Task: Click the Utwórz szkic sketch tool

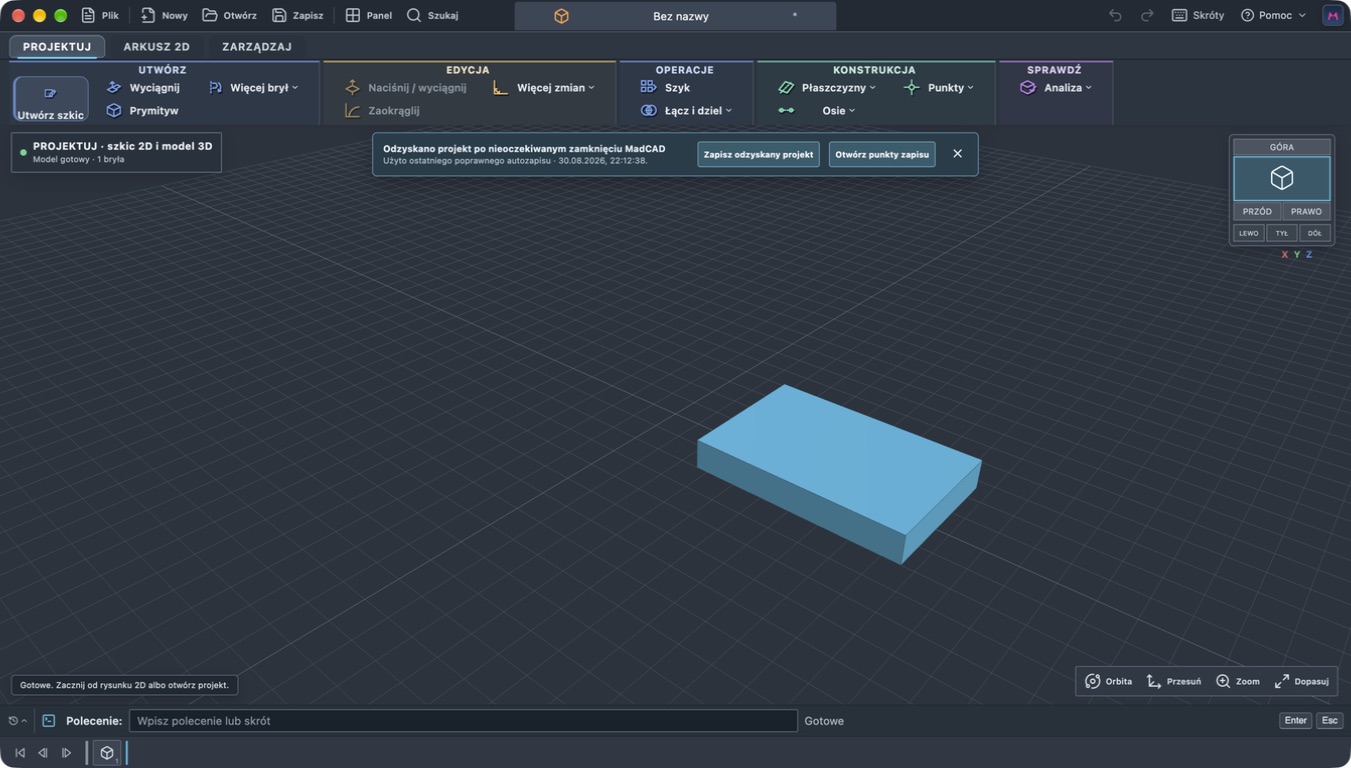Action: 50,100
